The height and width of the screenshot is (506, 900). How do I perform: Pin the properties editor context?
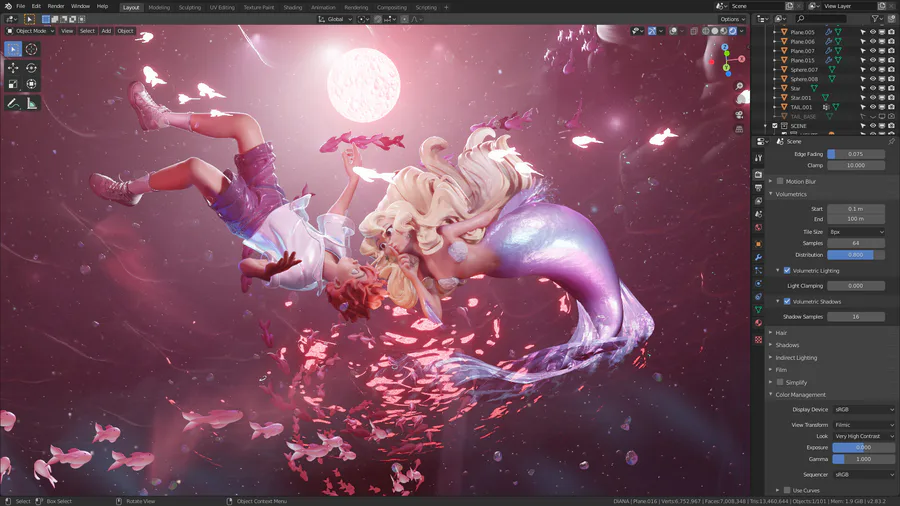(x=891, y=141)
